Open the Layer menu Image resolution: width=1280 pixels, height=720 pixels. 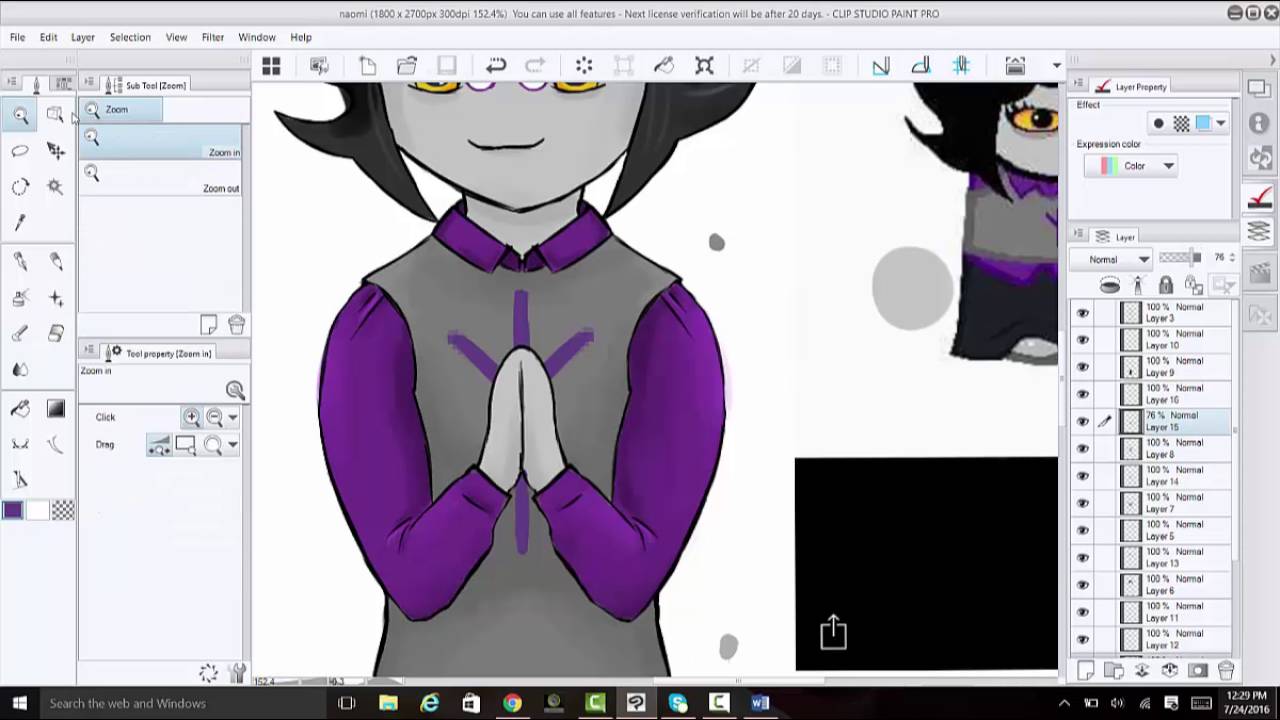83,37
